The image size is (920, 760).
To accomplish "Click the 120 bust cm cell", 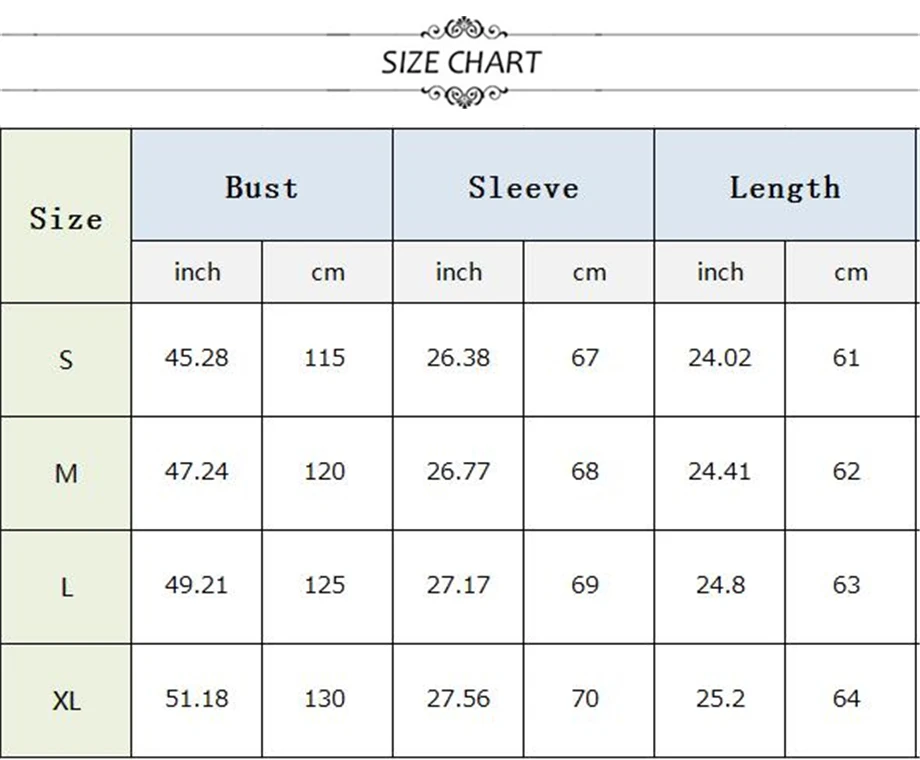I will 324,472.
